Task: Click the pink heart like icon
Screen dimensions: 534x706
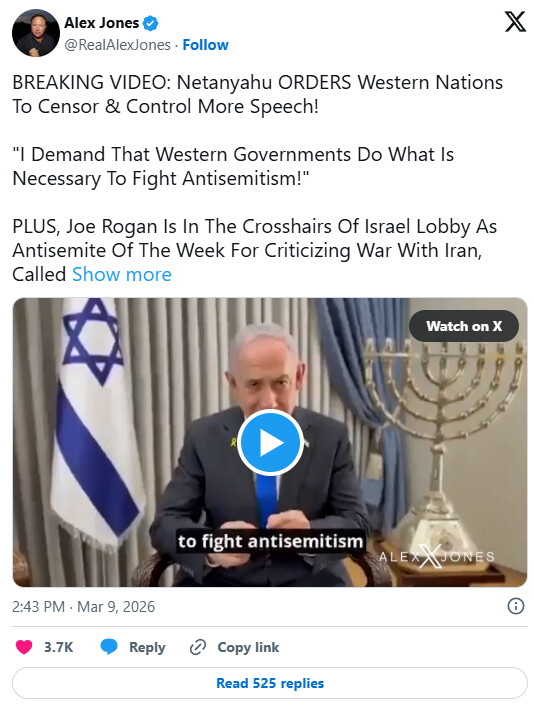Action: (24, 647)
